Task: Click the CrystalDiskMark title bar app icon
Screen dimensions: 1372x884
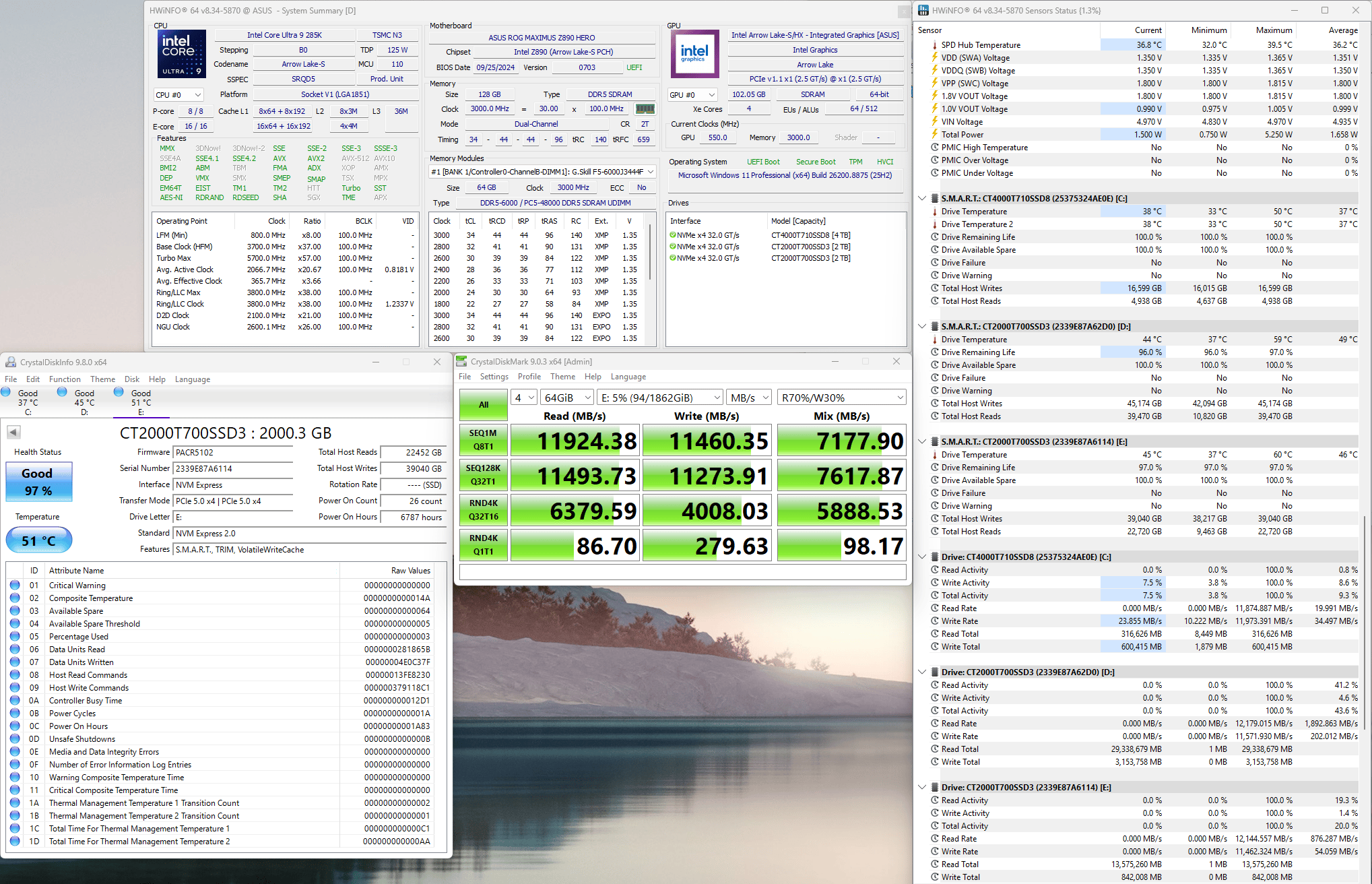Action: tap(461, 361)
